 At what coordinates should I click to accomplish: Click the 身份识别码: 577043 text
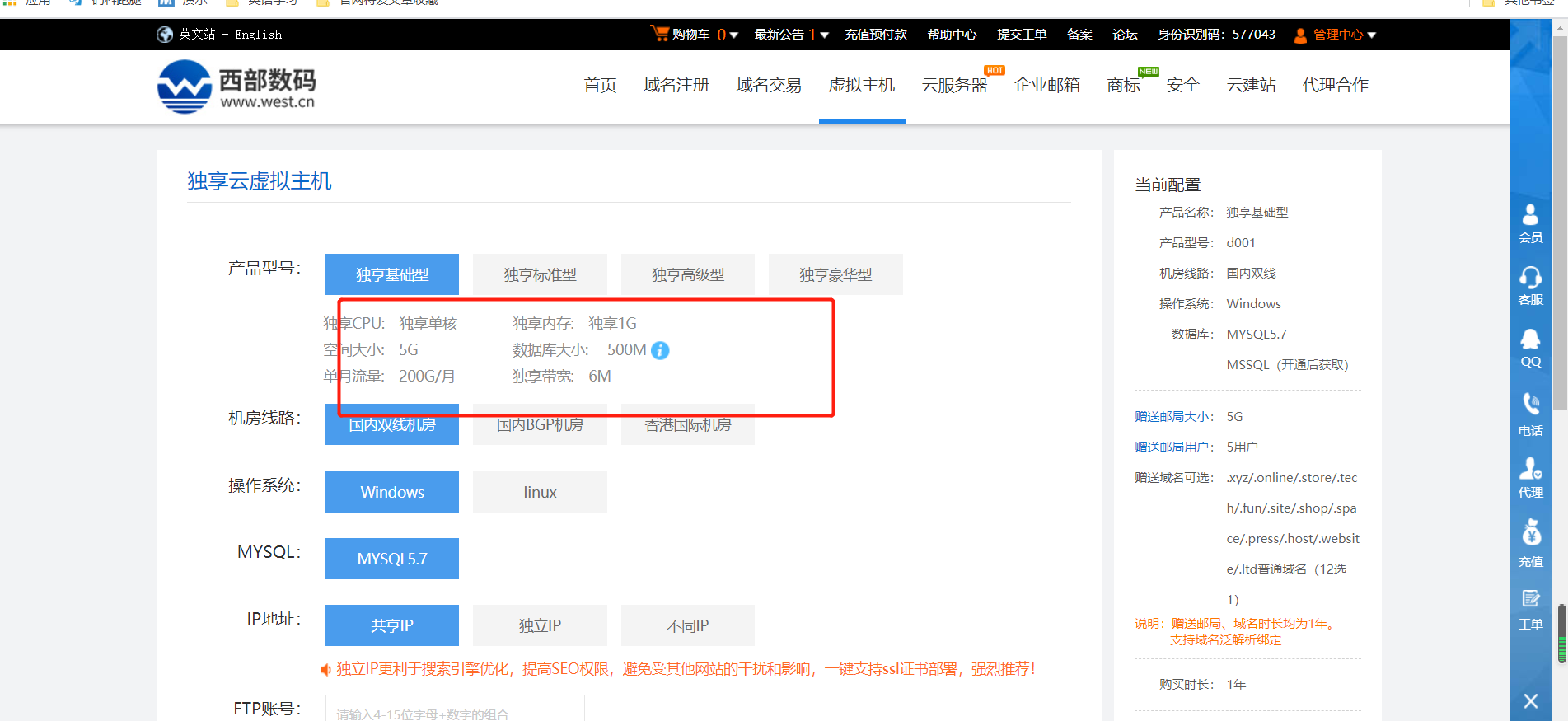1216,35
